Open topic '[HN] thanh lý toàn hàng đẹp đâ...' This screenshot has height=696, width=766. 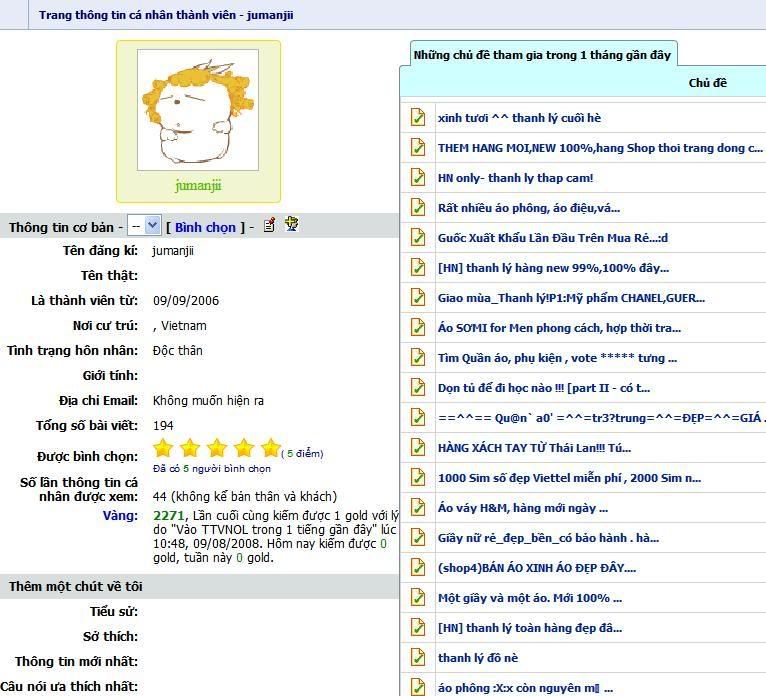[x=530, y=628]
